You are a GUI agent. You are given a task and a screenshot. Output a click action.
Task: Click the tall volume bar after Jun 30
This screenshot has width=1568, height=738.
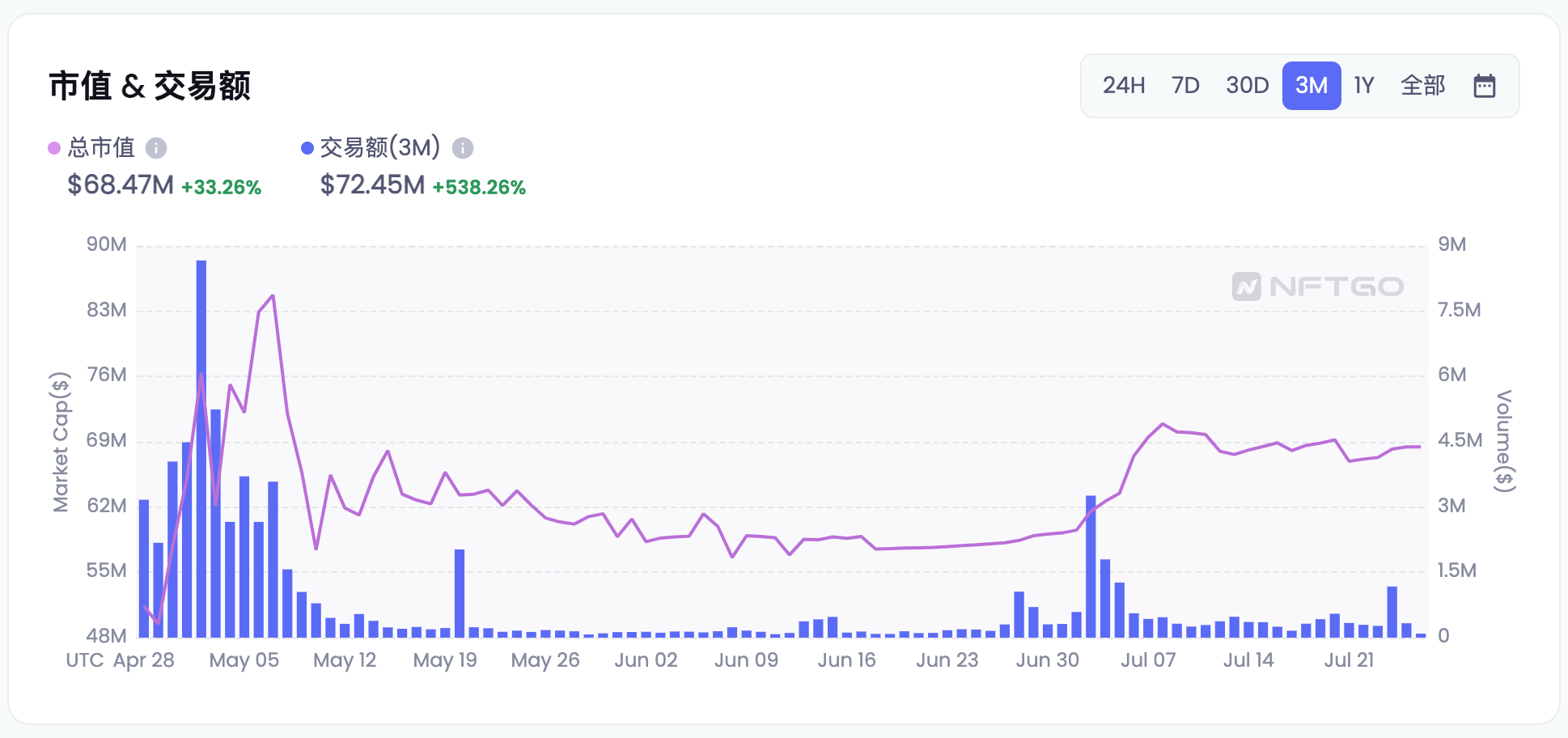1091,566
